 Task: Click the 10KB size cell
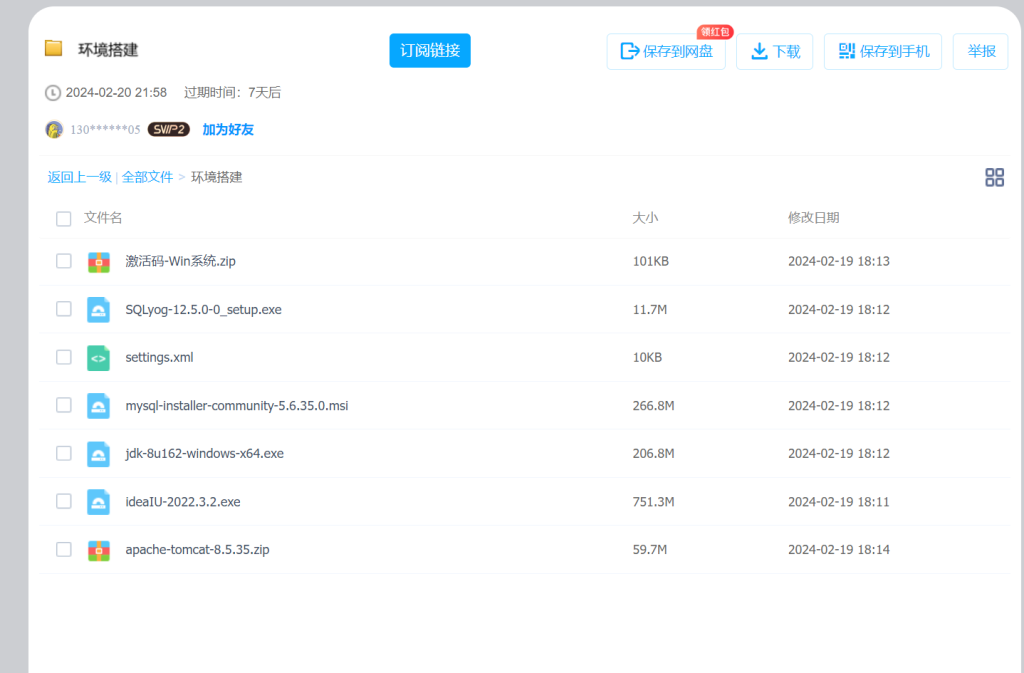(647, 357)
